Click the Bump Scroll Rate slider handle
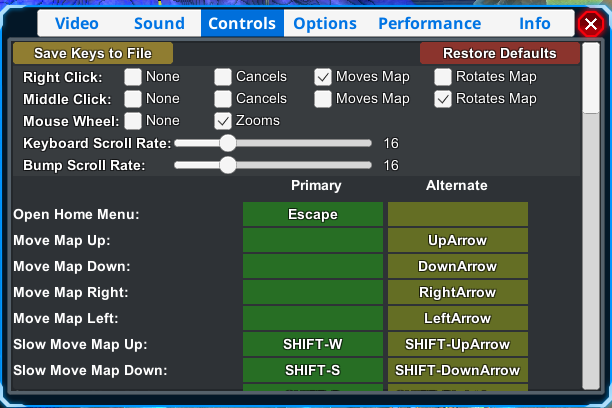The width and height of the screenshot is (612, 408). tap(227, 165)
